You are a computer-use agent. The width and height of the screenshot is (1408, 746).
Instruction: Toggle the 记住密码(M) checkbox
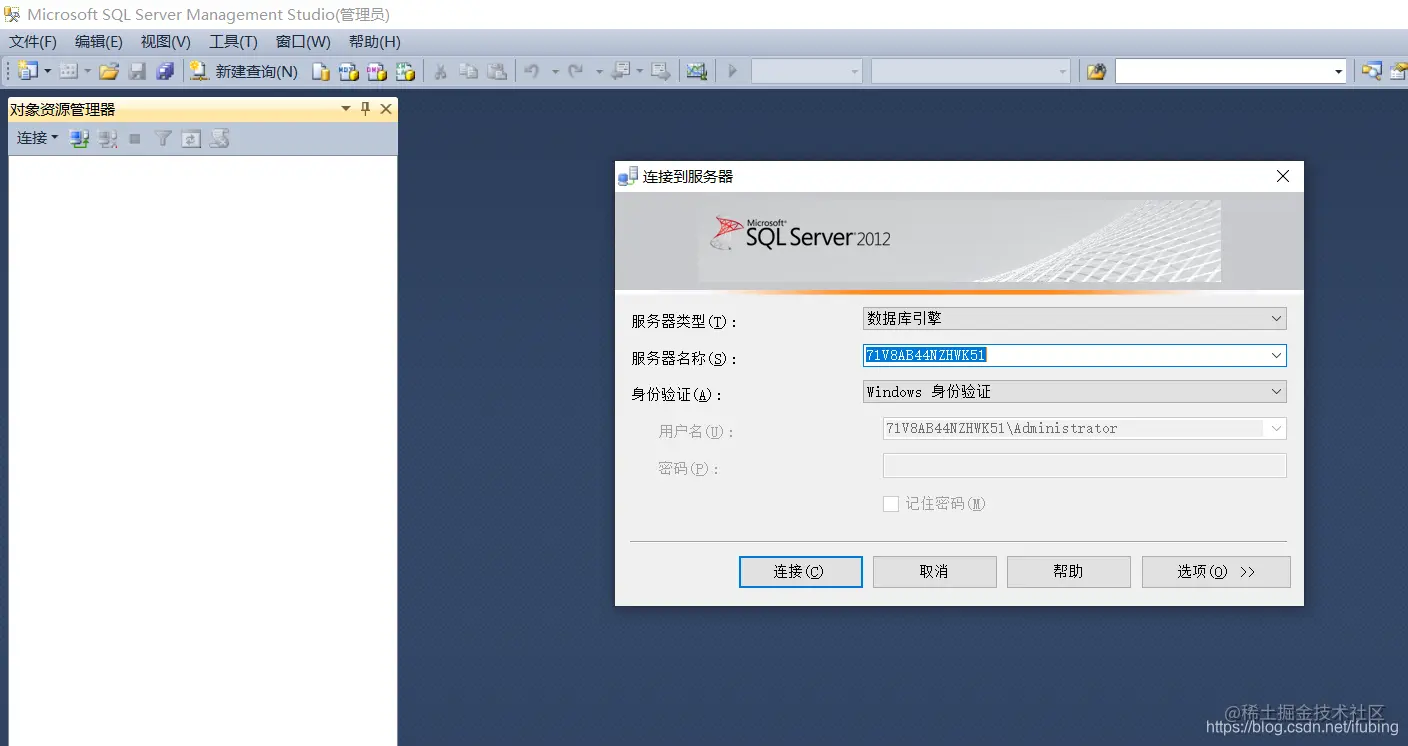(x=890, y=504)
